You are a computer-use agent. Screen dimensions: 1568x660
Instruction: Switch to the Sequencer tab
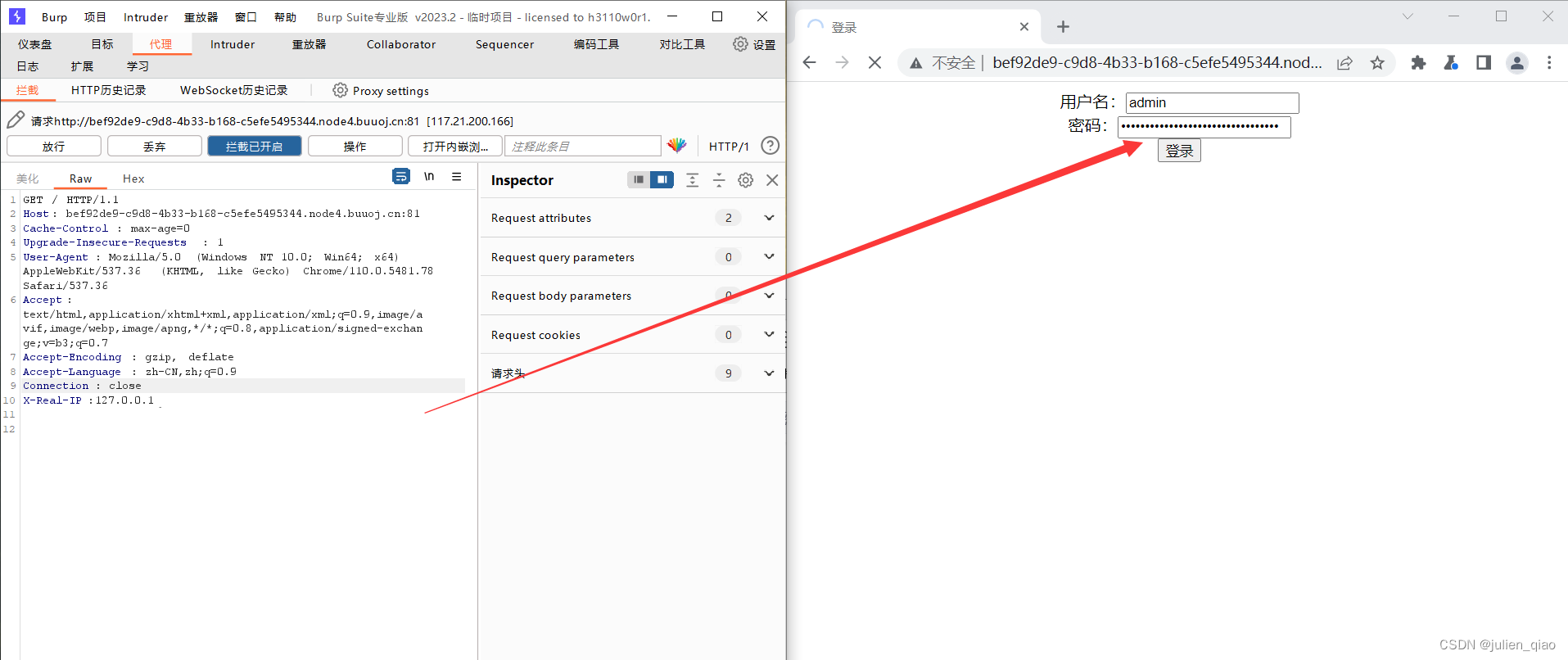click(x=504, y=44)
